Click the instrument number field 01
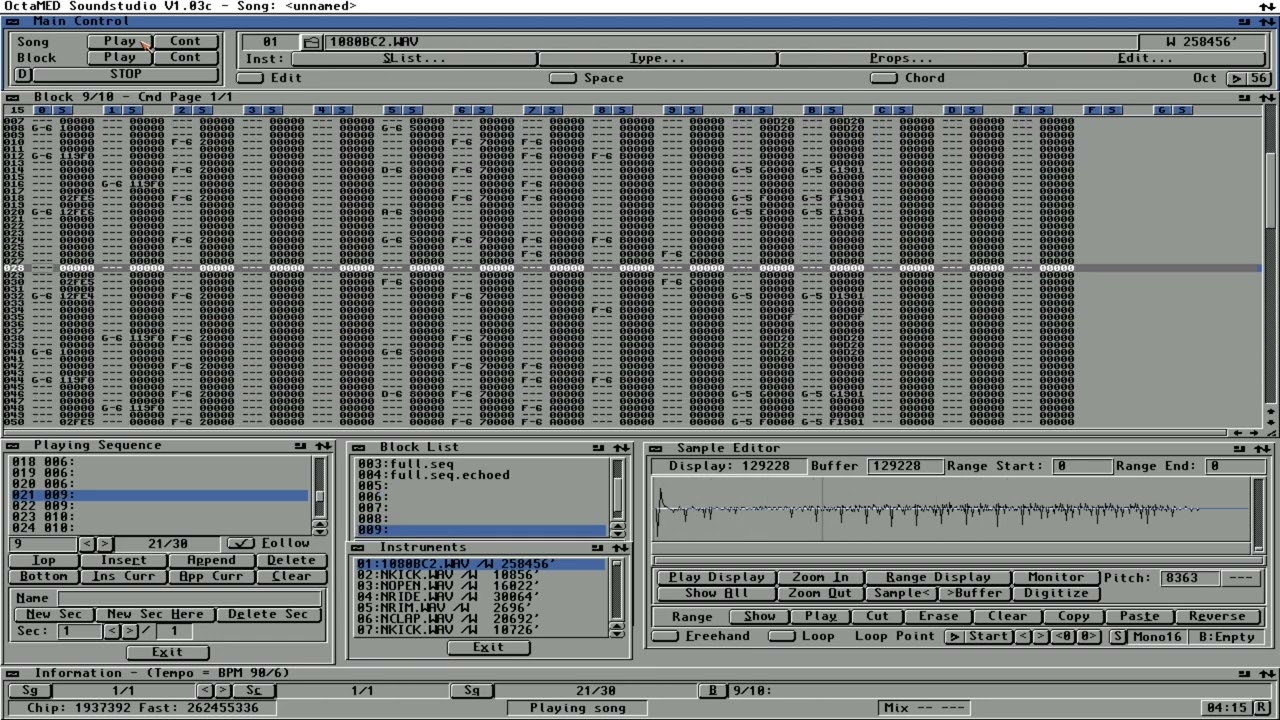Image resolution: width=1280 pixels, height=720 pixels. [x=270, y=42]
